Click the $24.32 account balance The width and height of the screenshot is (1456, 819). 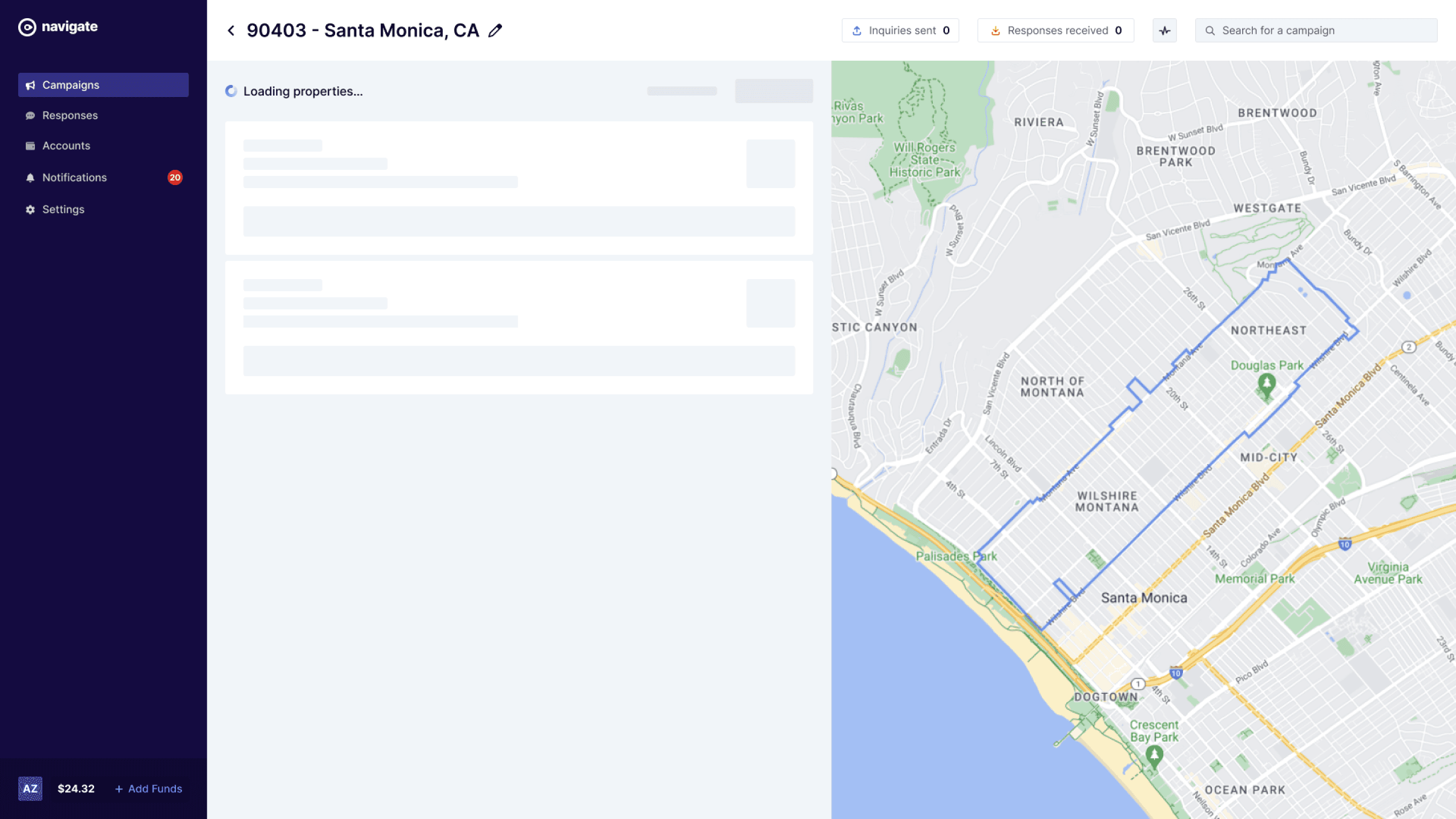pyautogui.click(x=76, y=789)
